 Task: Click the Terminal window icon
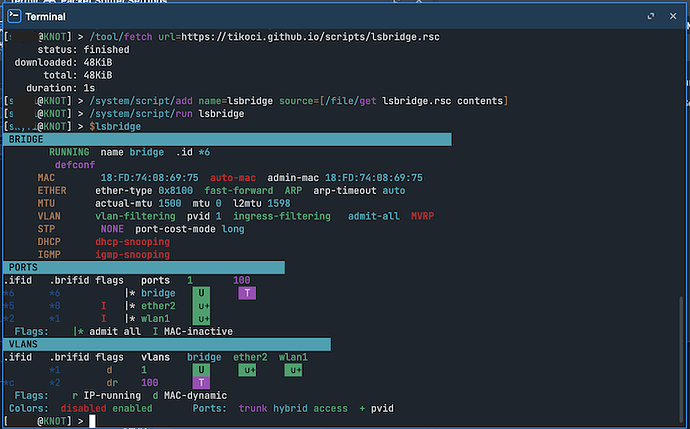[x=14, y=16]
